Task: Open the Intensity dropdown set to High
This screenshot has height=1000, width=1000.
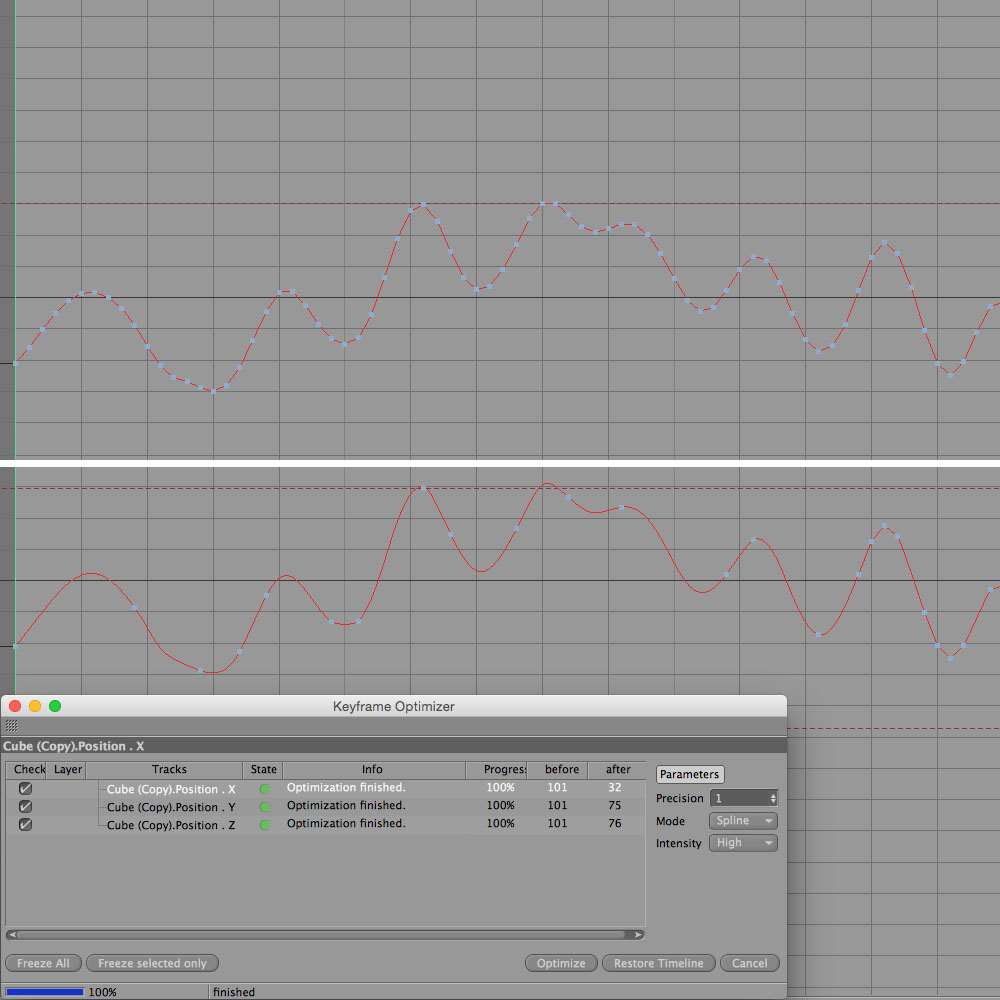Action: coord(743,843)
